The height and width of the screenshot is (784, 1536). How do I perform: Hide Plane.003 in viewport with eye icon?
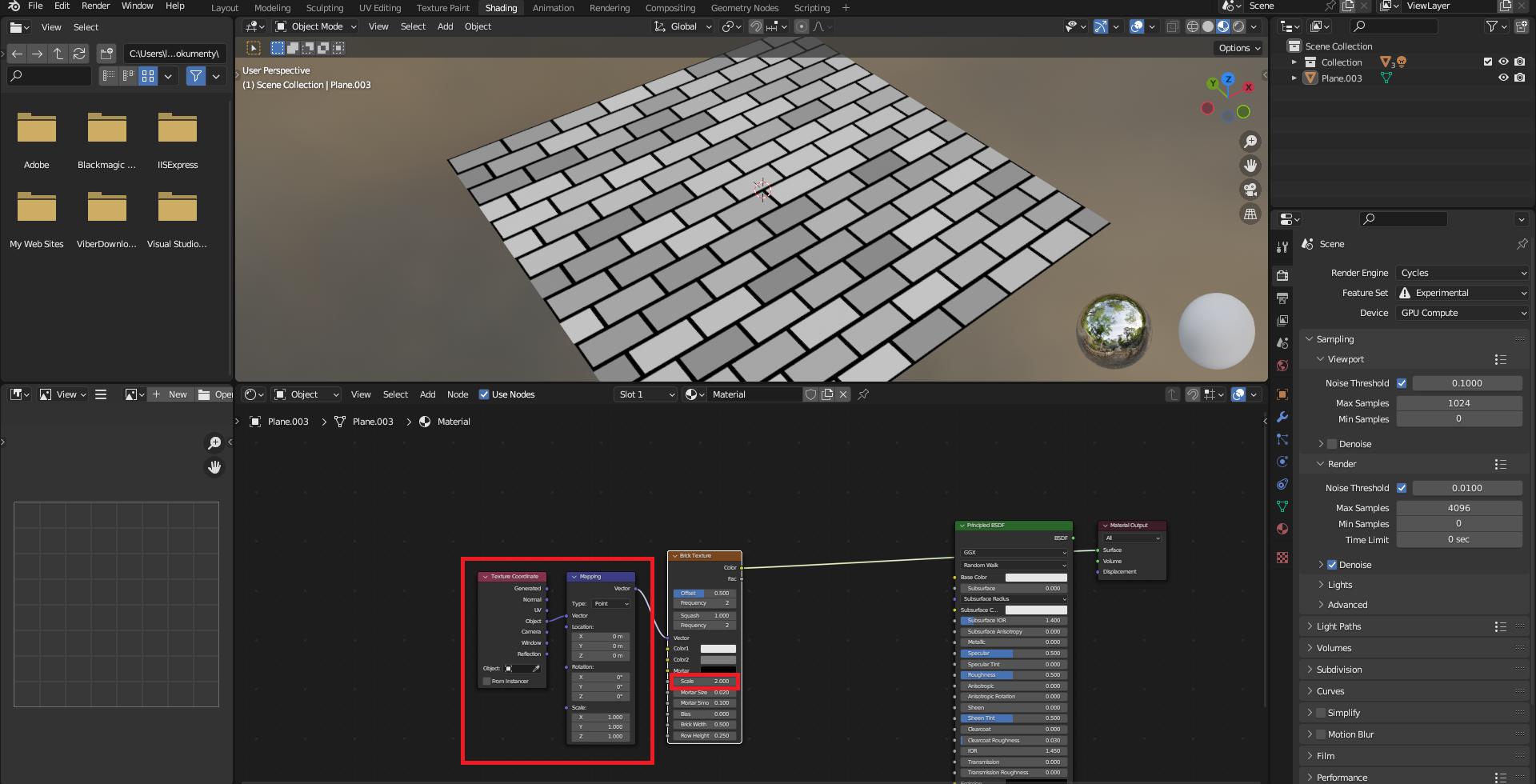(x=1503, y=78)
